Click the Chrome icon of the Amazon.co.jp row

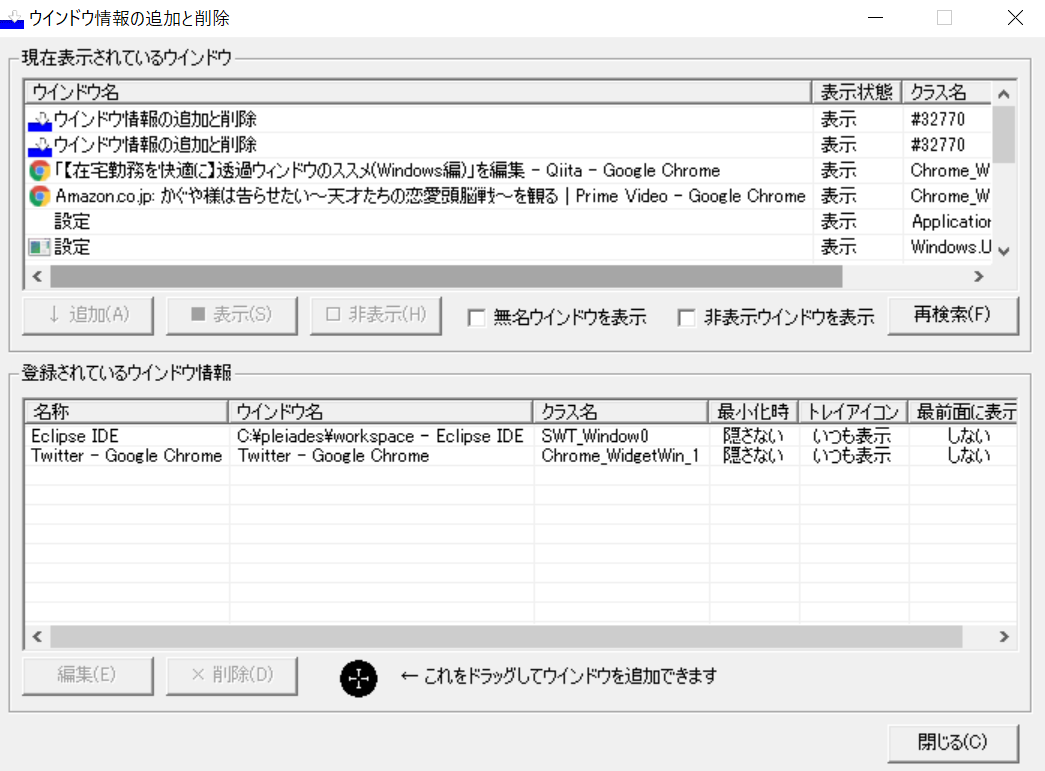click(x=39, y=196)
